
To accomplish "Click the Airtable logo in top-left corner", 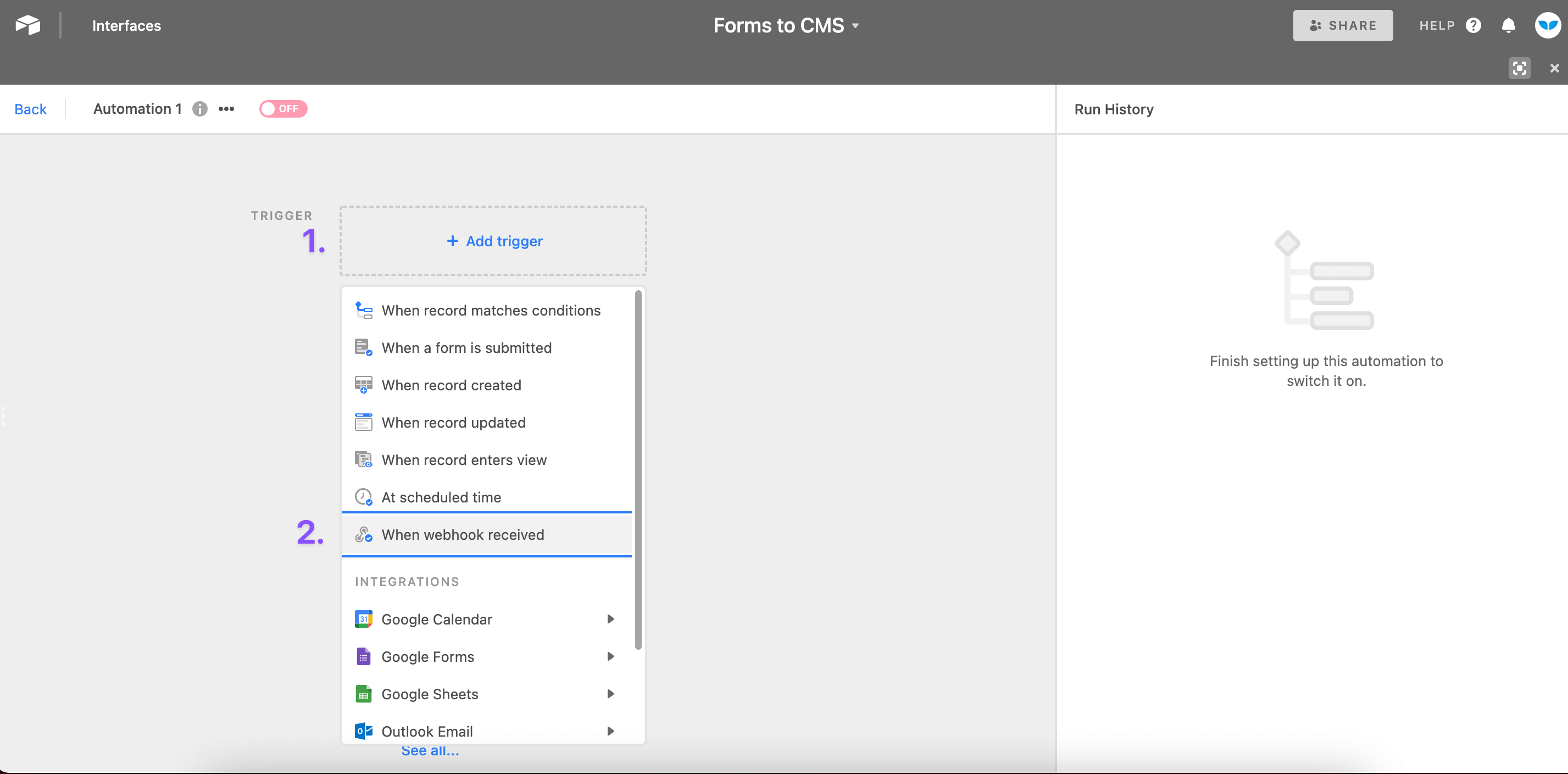I will [x=27, y=25].
